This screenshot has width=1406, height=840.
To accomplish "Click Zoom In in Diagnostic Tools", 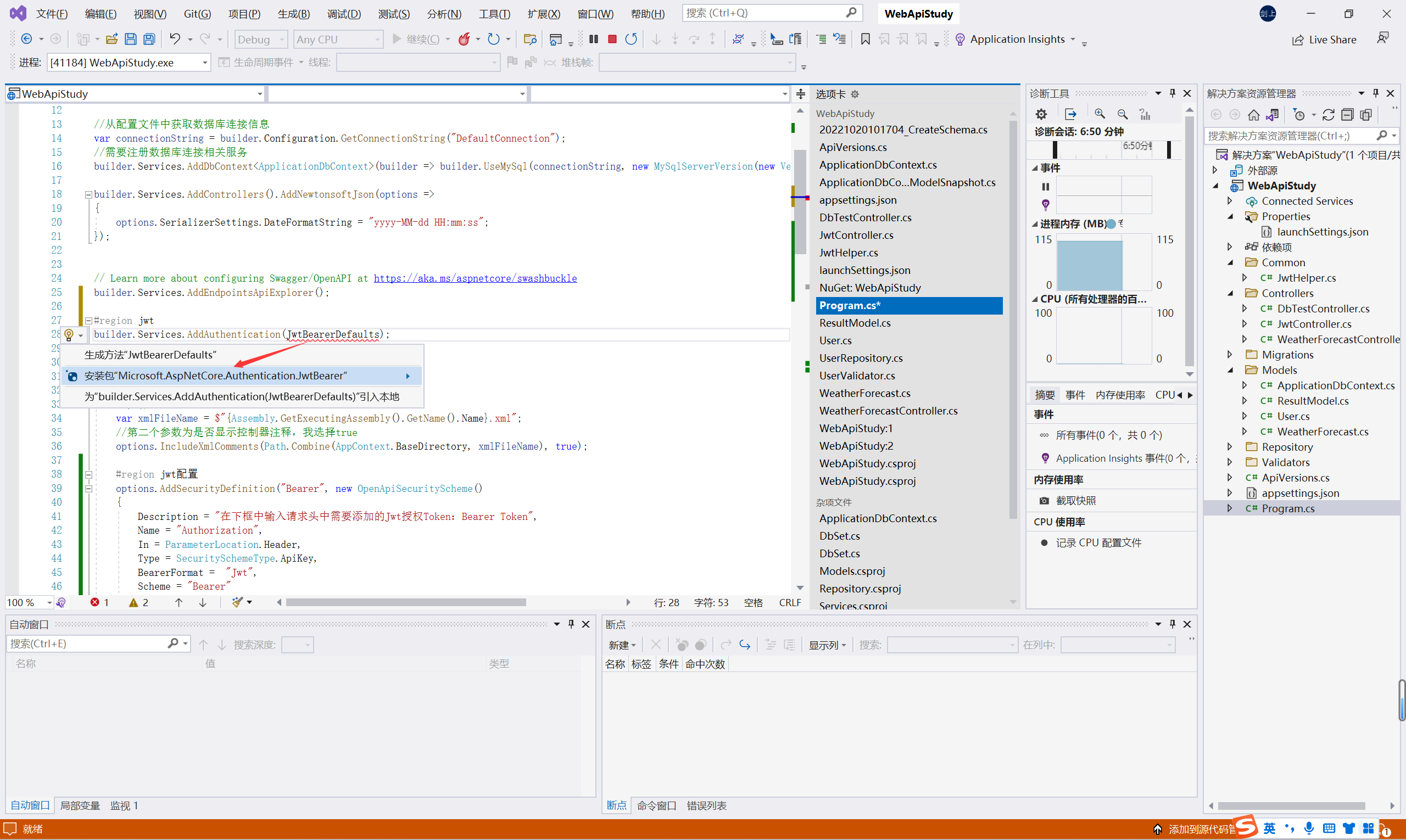I will [1099, 114].
